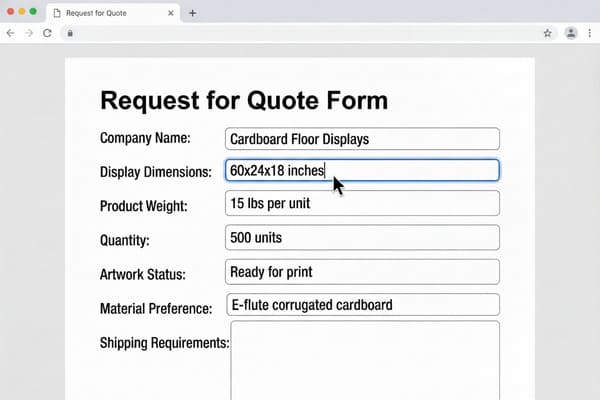
Task: Reload the page with the refresh icon
Action: click(x=47, y=33)
